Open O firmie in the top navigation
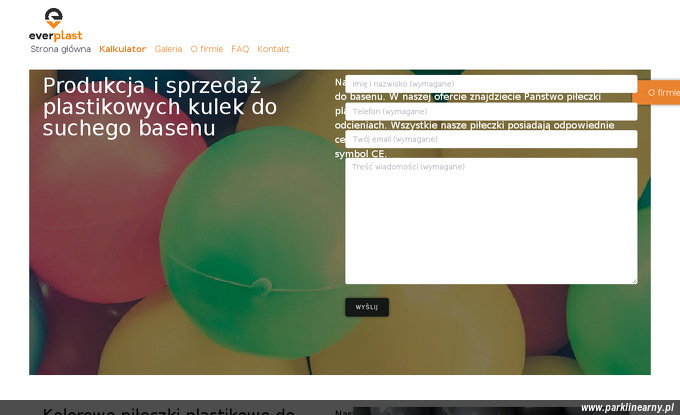 [207, 49]
